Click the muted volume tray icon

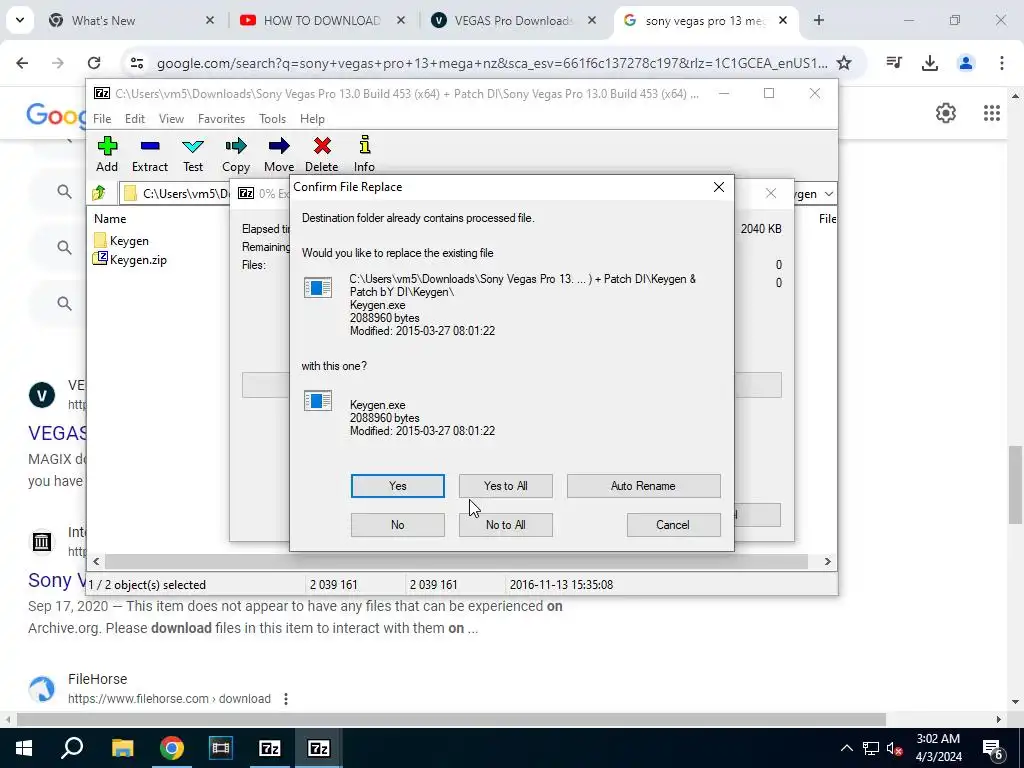tap(894, 748)
